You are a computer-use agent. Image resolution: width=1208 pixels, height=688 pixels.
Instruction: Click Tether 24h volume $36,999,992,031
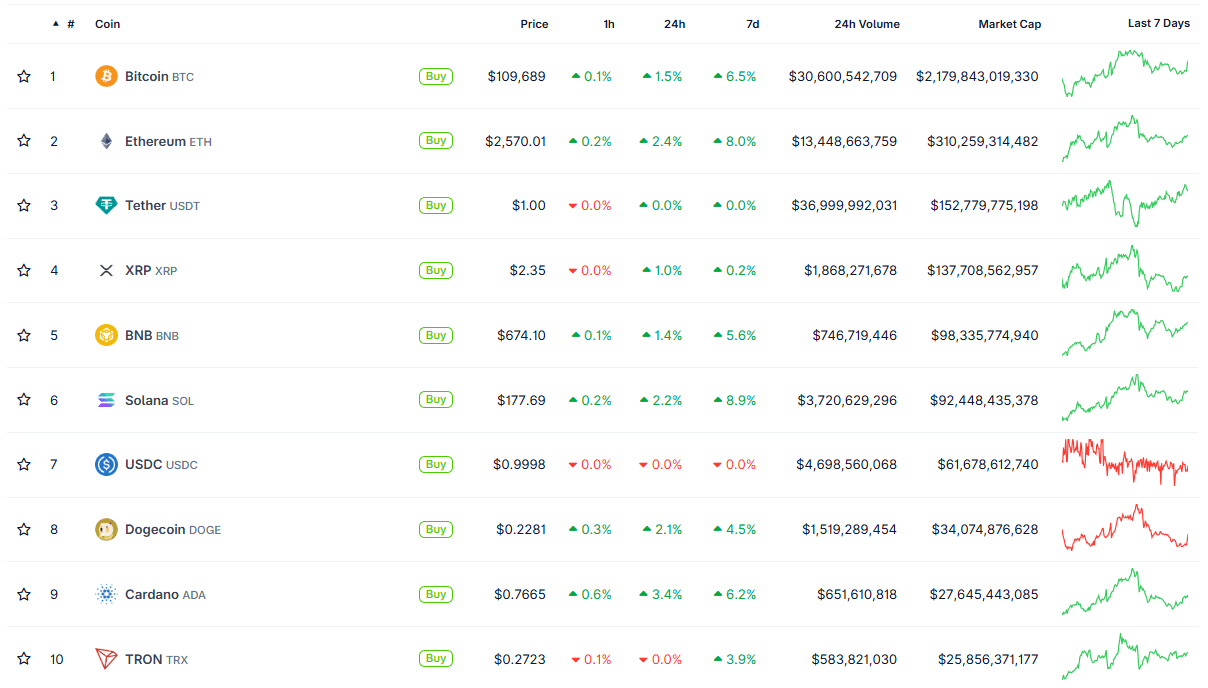844,205
